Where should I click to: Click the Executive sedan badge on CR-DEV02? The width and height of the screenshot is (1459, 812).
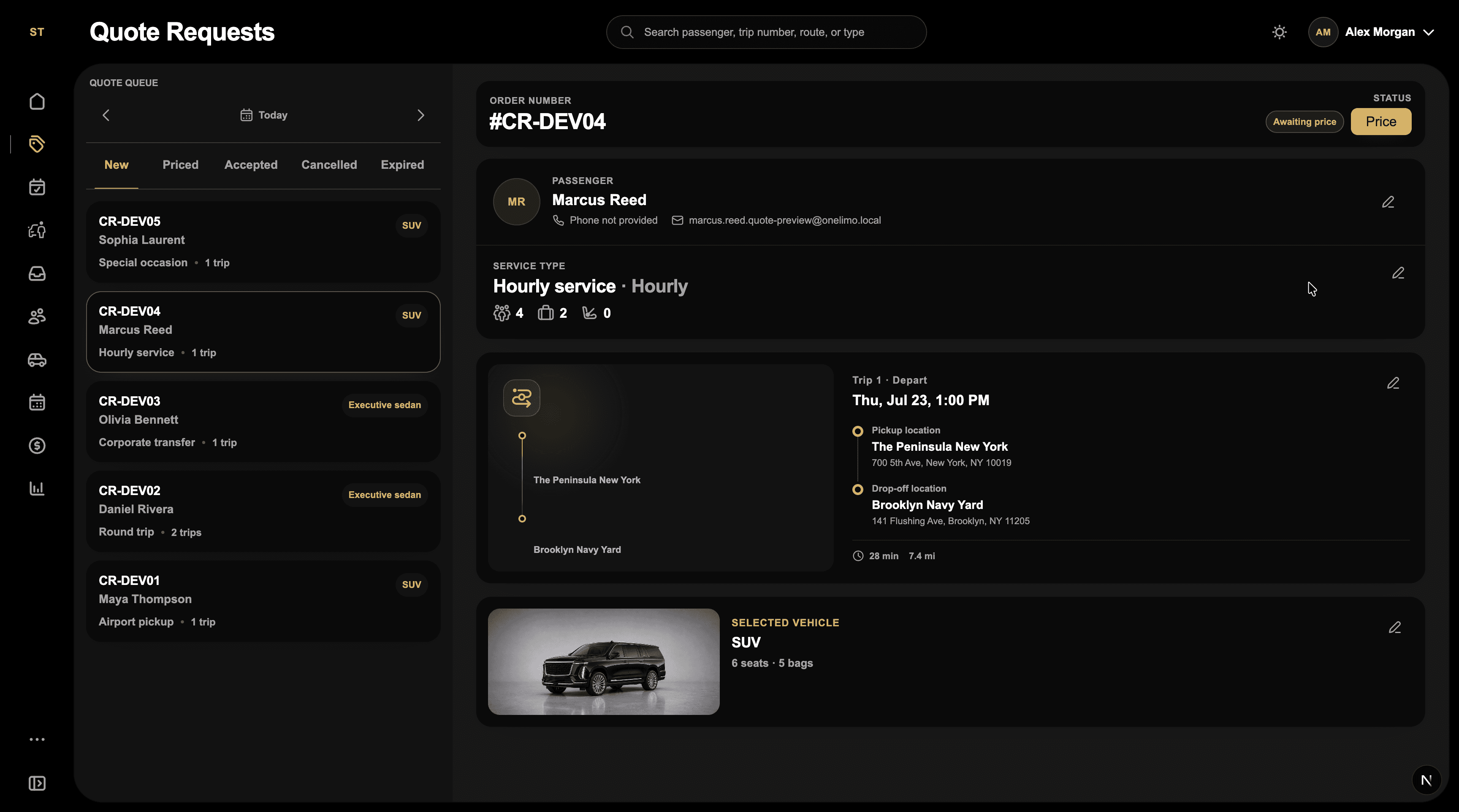(x=384, y=495)
